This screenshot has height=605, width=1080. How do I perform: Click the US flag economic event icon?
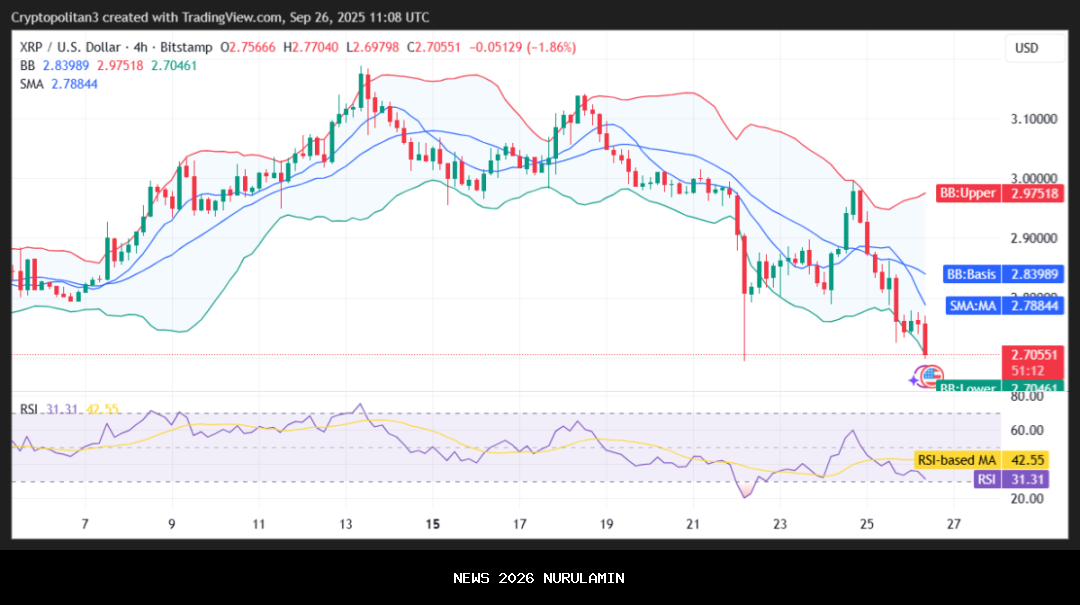click(x=931, y=376)
